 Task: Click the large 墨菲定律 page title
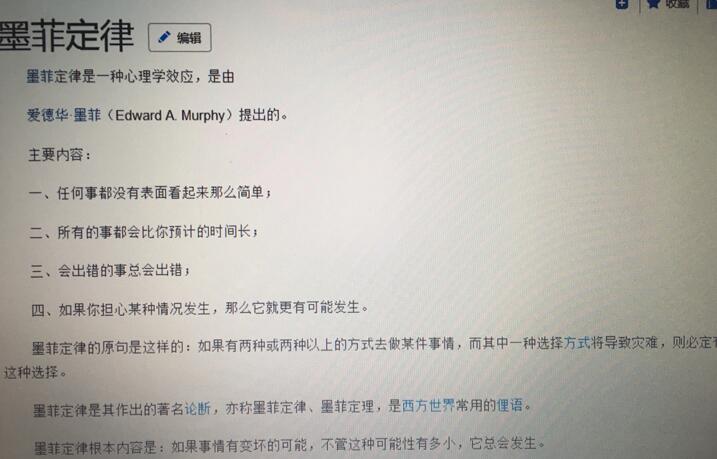pos(65,35)
